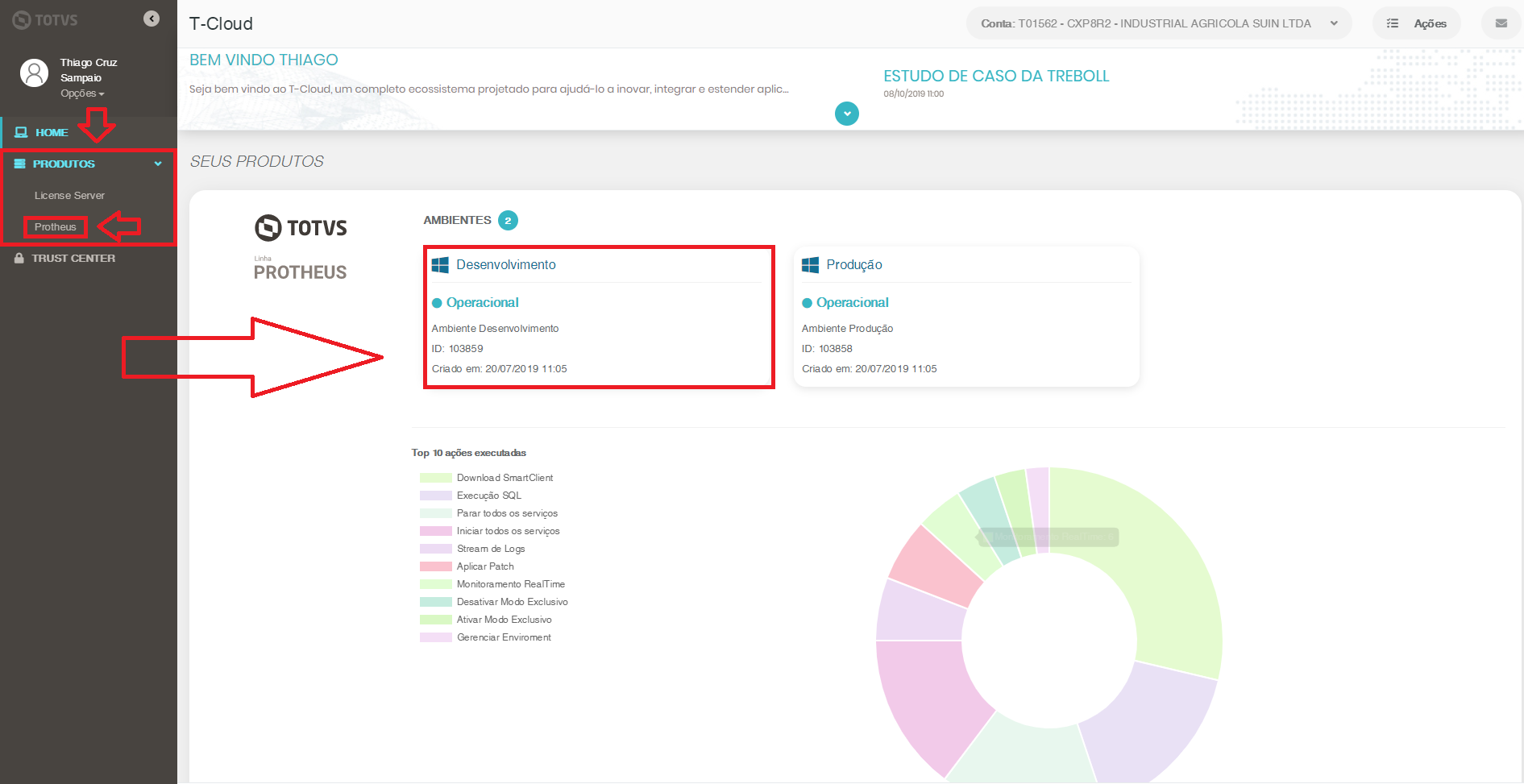Click the TOTVS logo in the sidebar
Screen dimensions: 1524x784
pyautogui.click(x=45, y=20)
